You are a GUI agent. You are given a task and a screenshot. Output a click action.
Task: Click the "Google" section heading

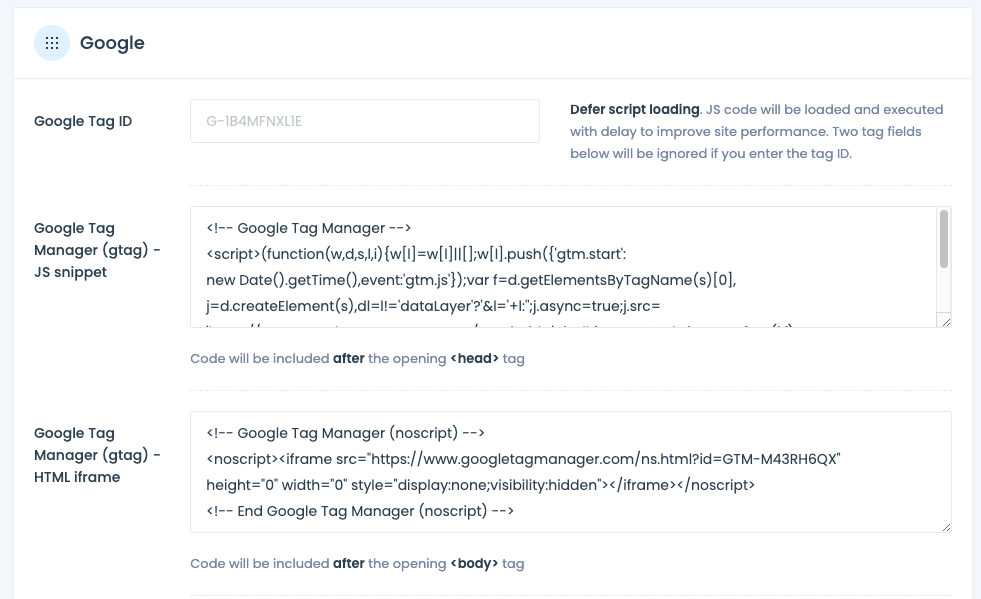click(x=112, y=43)
